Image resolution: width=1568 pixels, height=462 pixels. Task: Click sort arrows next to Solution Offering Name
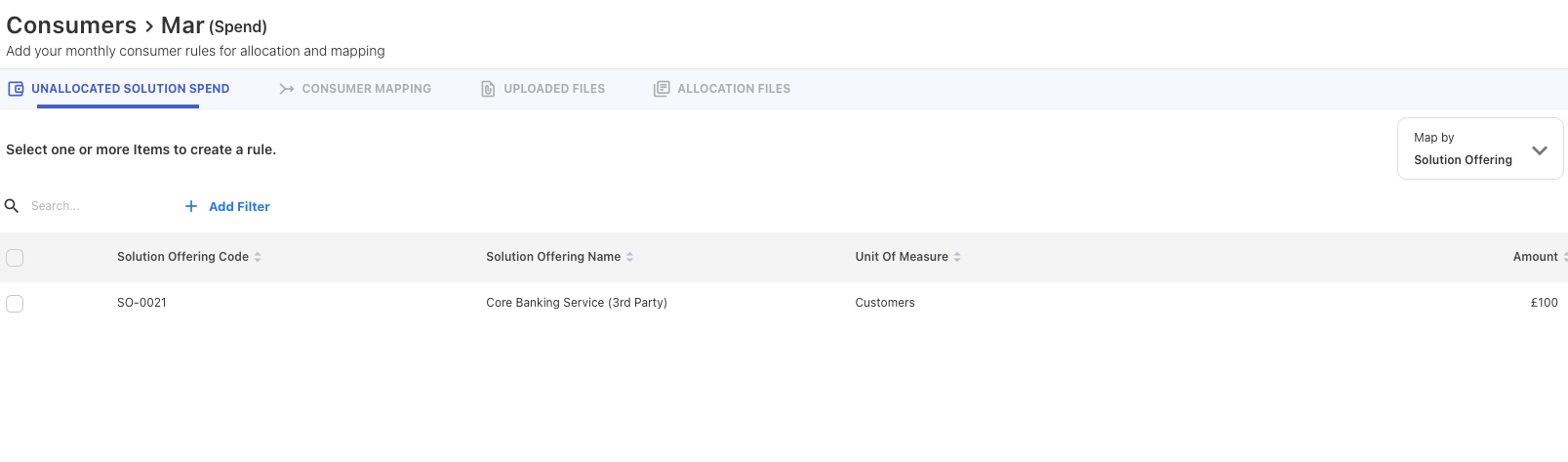630,257
